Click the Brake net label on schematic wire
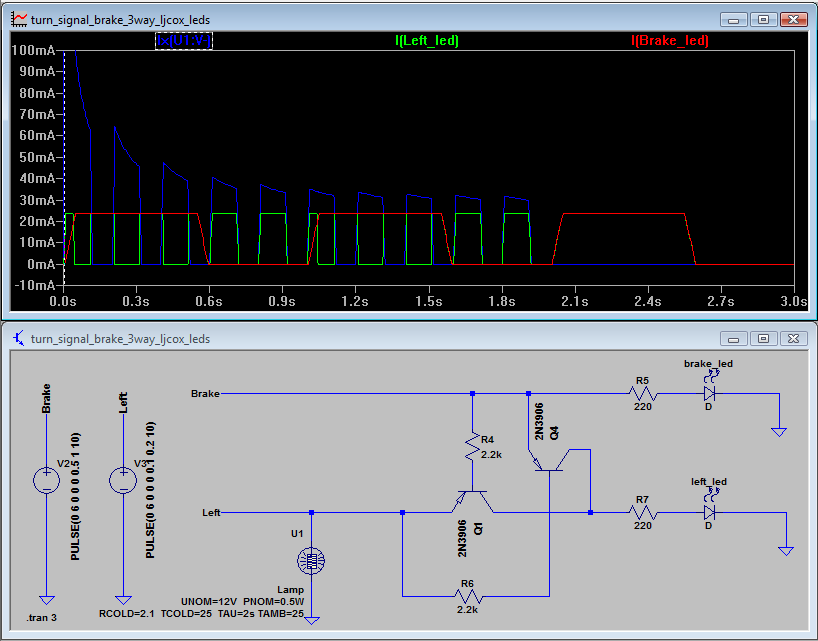 click(x=205, y=394)
